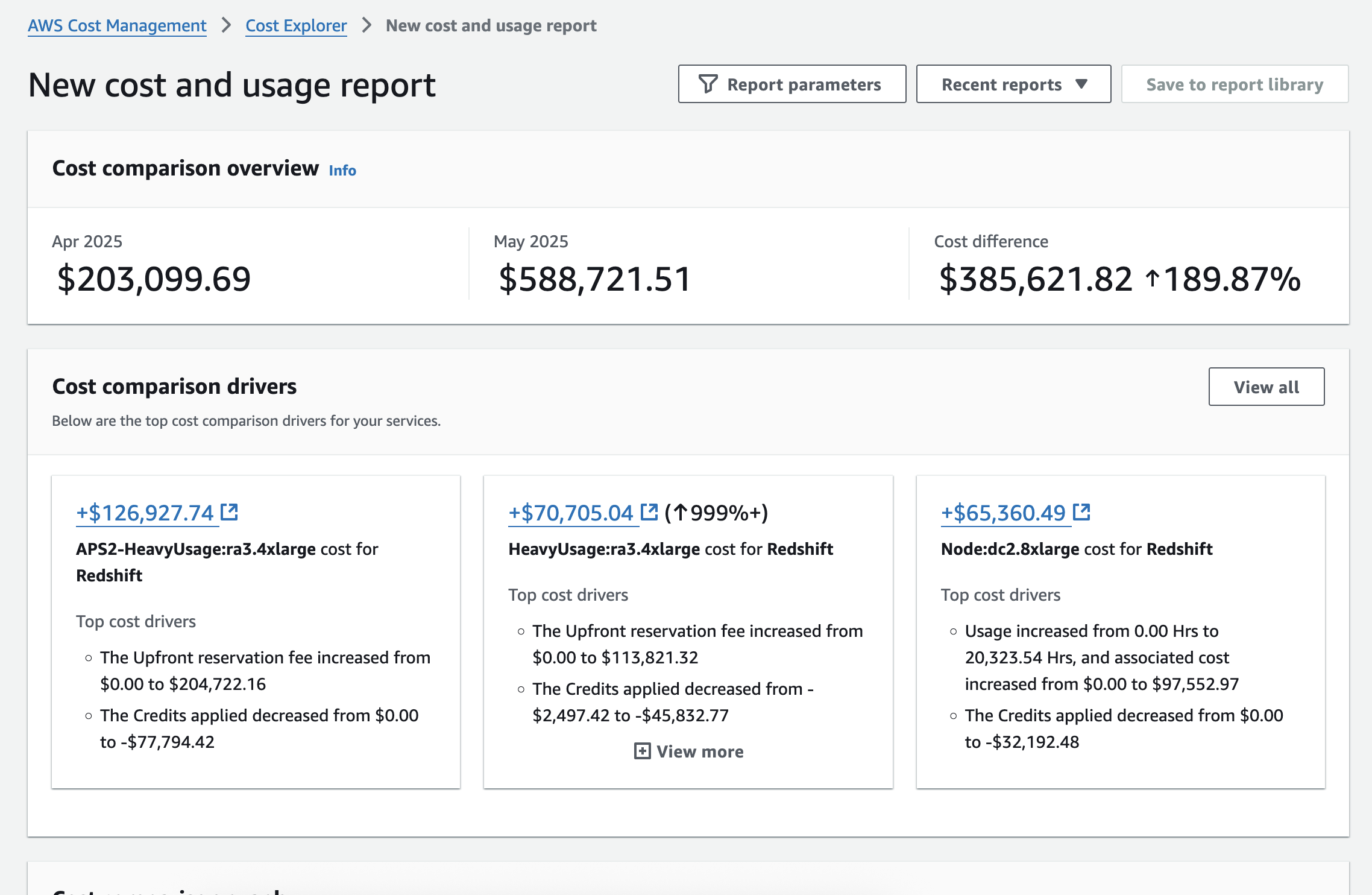Open Info link beside Cost comparison overview
The image size is (1372, 895).
pyautogui.click(x=342, y=171)
